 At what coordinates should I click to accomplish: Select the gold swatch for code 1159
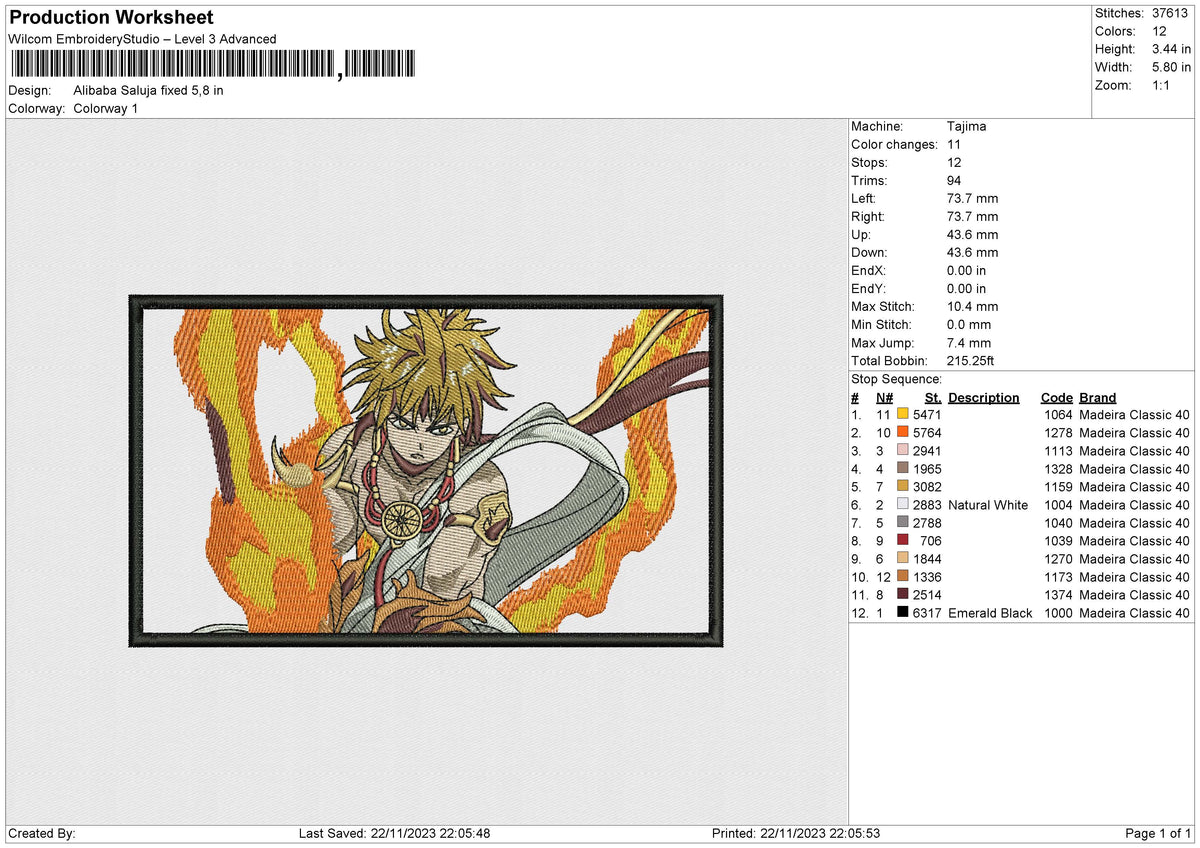[x=903, y=486]
